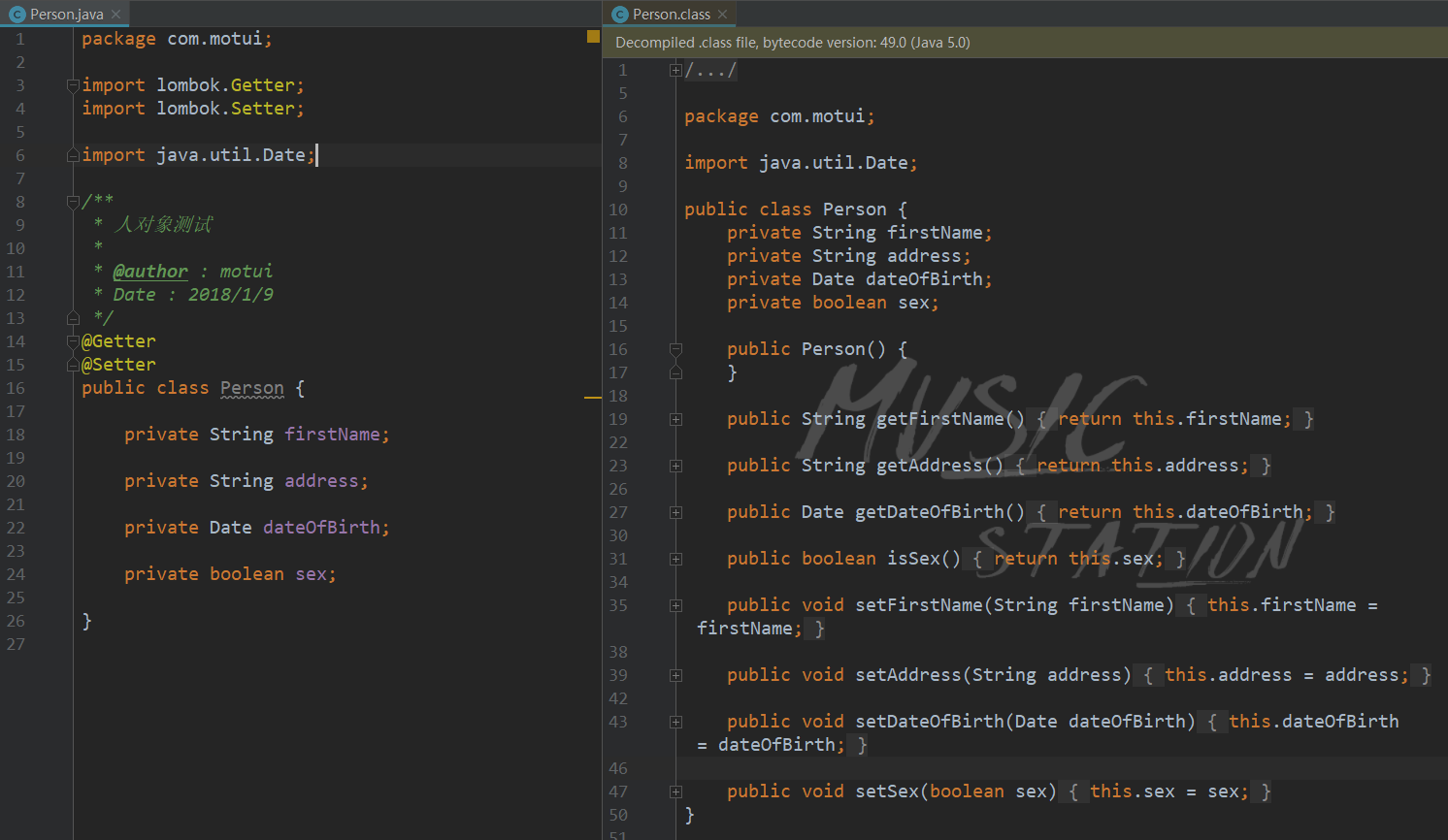The image size is (1448, 840).
Task: Click the yellow warning indicator in Person.java
Action: coord(593,36)
